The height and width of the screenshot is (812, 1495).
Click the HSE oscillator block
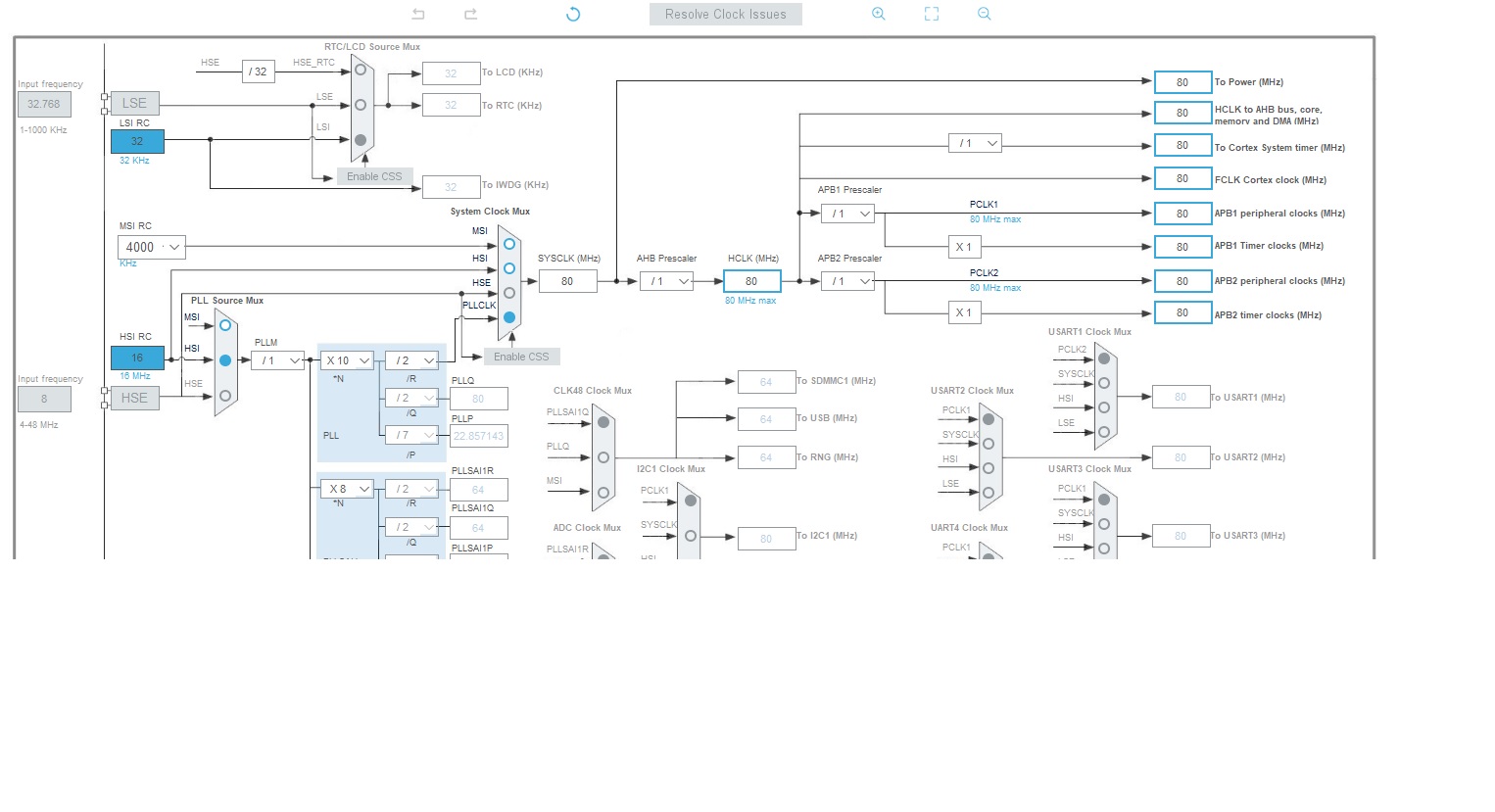(134, 398)
